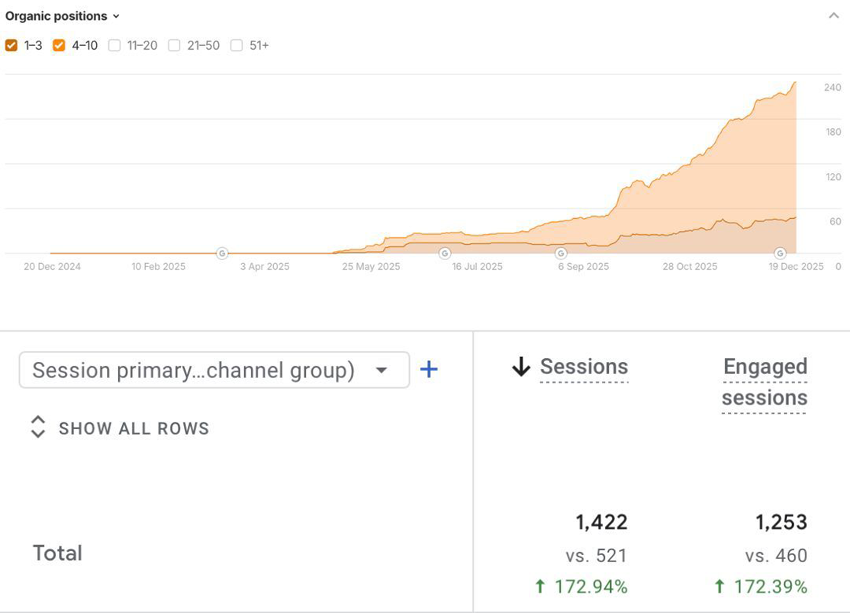
Task: Enable the 21–50 positions checkbox
Action: tap(175, 45)
